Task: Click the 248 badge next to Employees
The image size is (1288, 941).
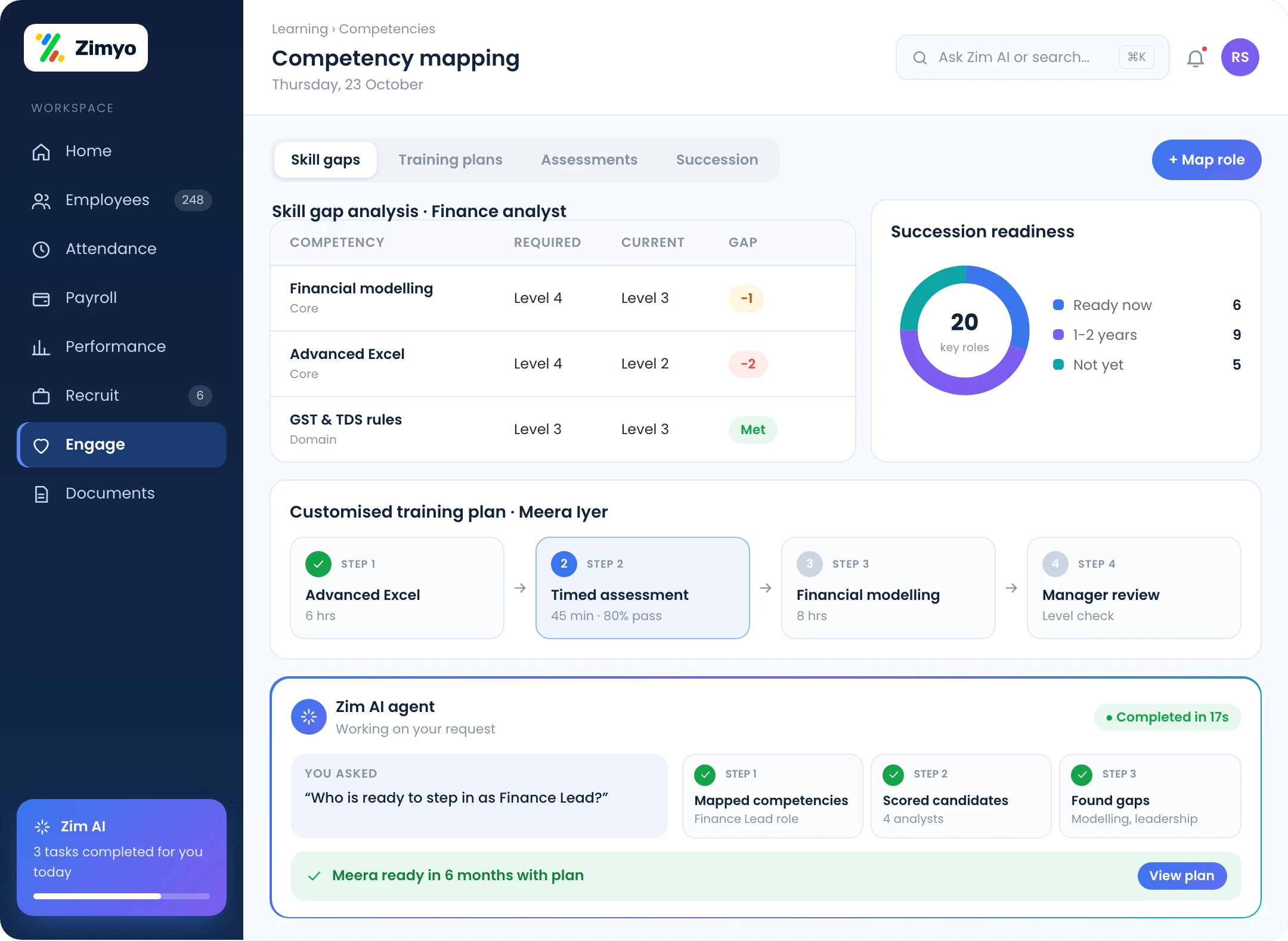Action: click(193, 200)
